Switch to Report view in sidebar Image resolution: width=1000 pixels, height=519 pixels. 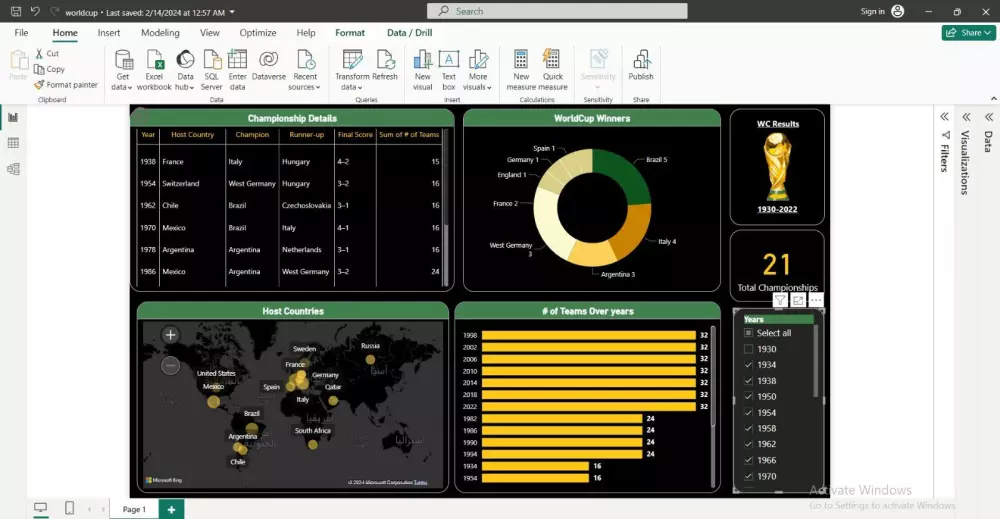pos(13,117)
